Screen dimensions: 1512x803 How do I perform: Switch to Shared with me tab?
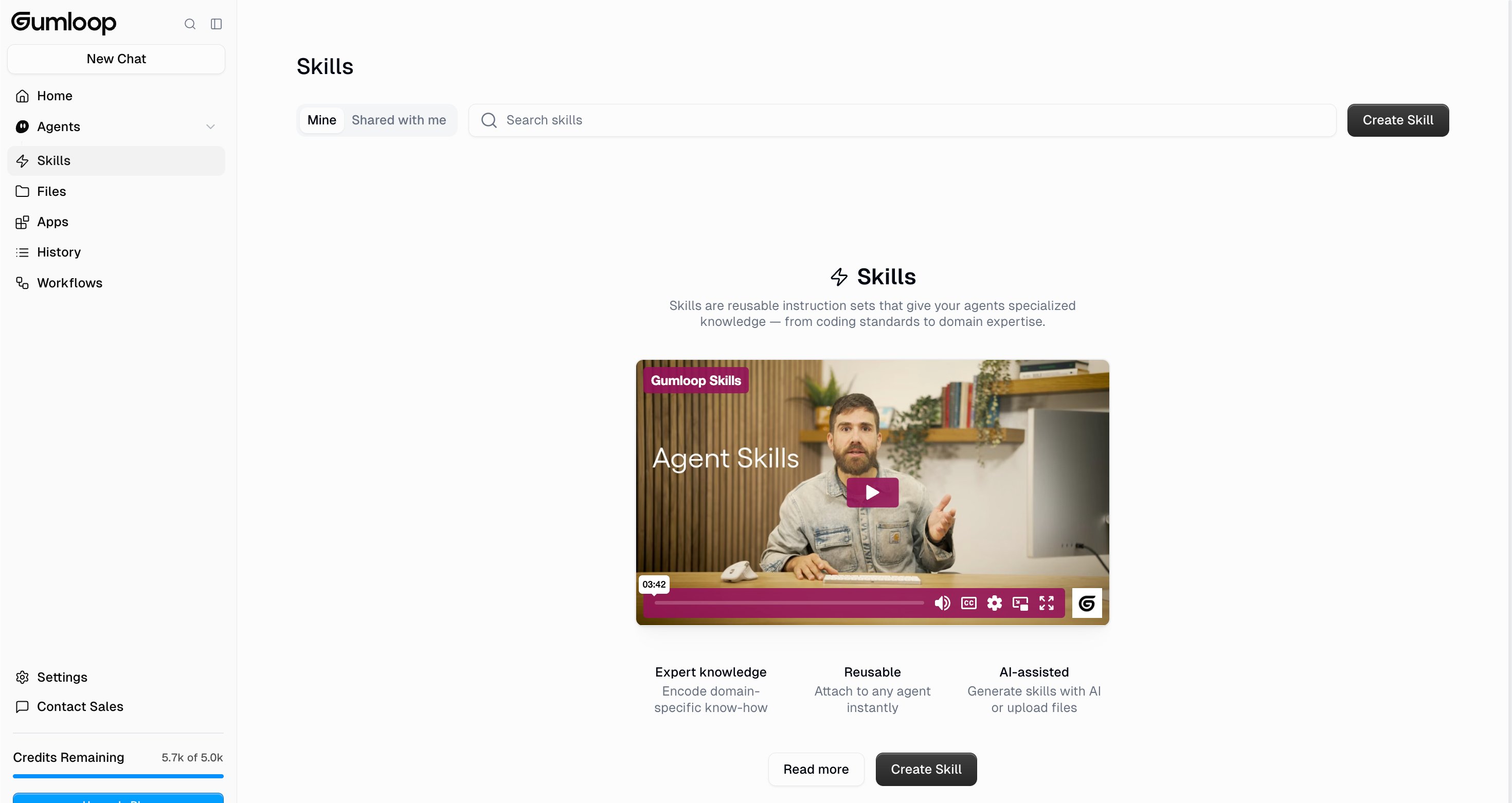click(x=399, y=120)
